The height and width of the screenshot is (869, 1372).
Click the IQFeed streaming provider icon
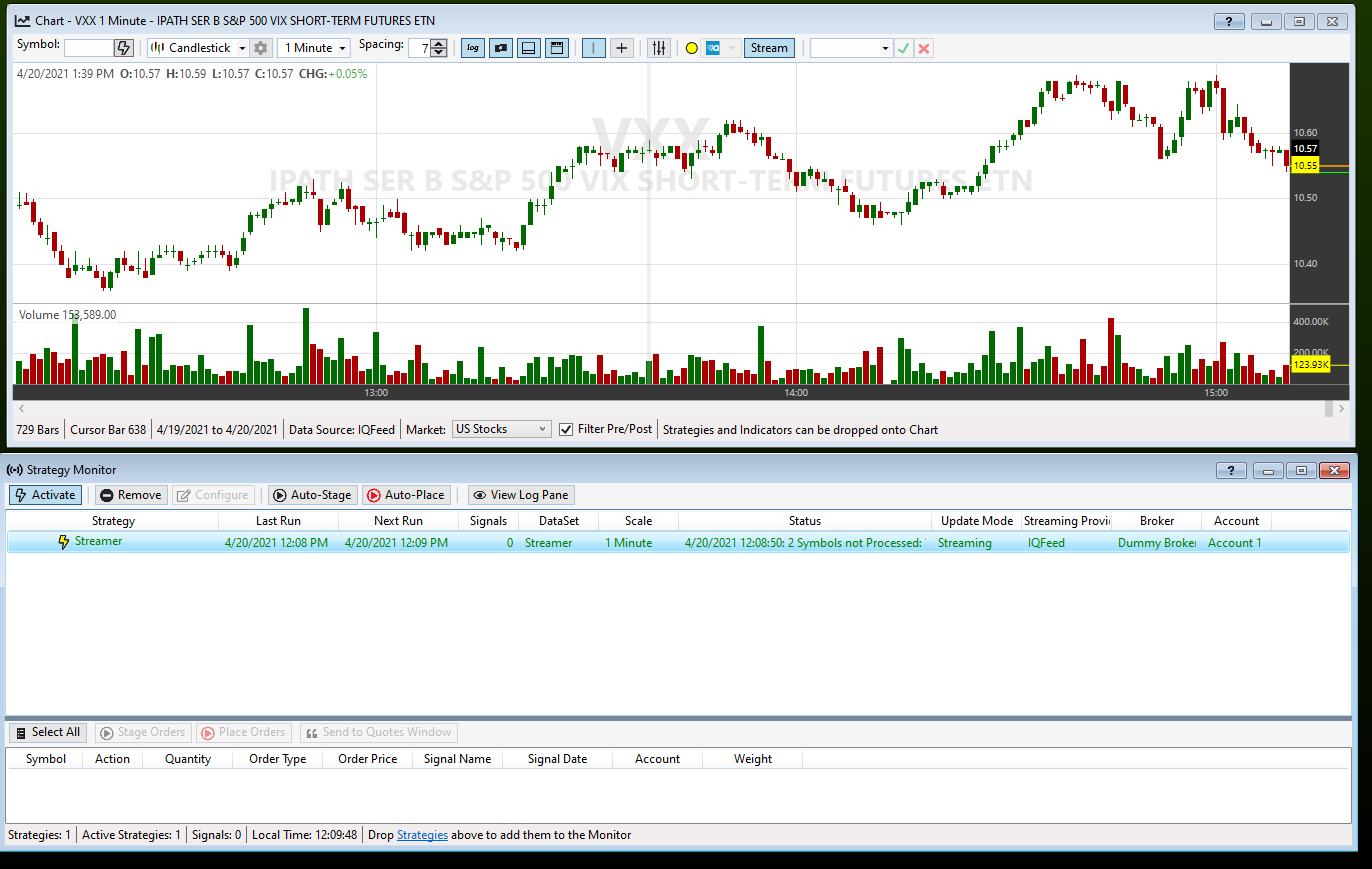coord(713,48)
